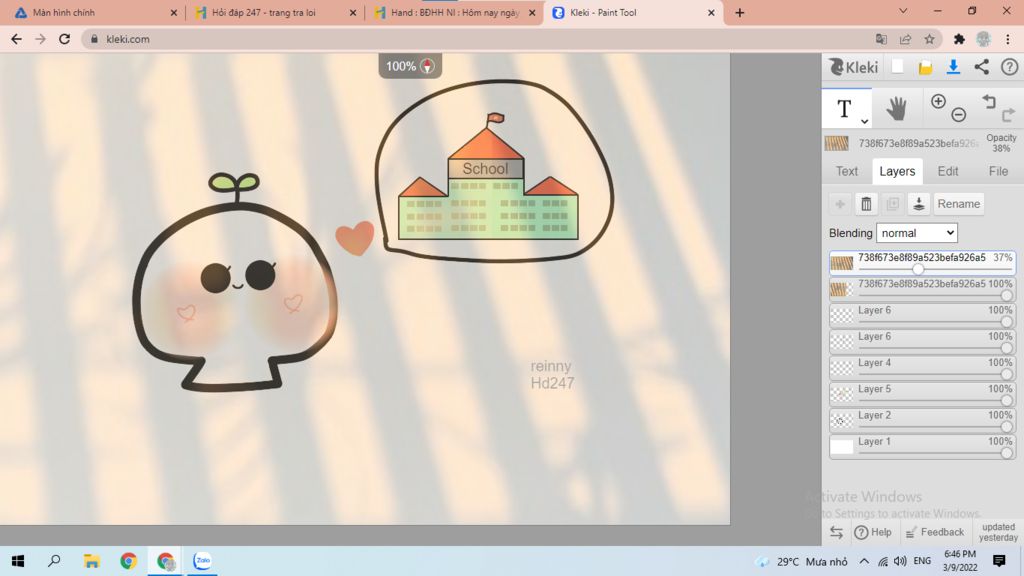Download the image with the blue arrow icon
Image resolution: width=1024 pixels, height=576 pixels.
click(x=953, y=67)
